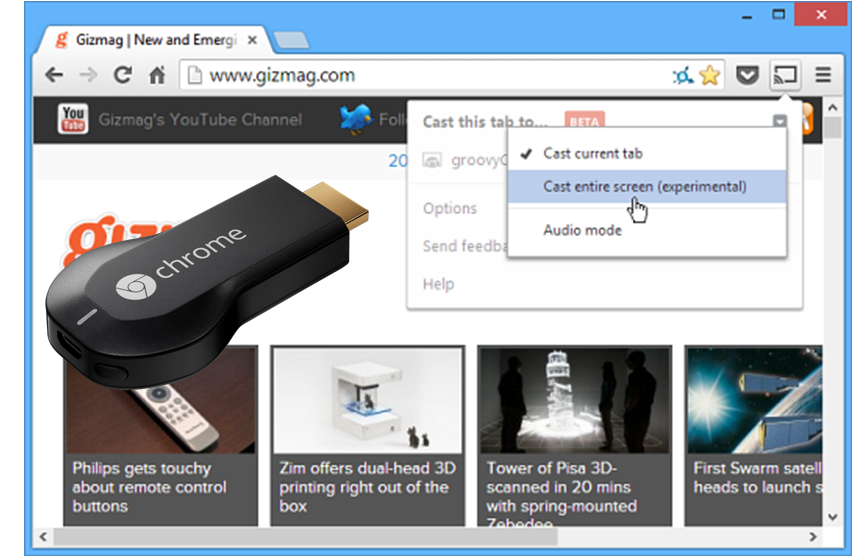
Task: Open the Chrome hamburger menu
Action: click(824, 75)
